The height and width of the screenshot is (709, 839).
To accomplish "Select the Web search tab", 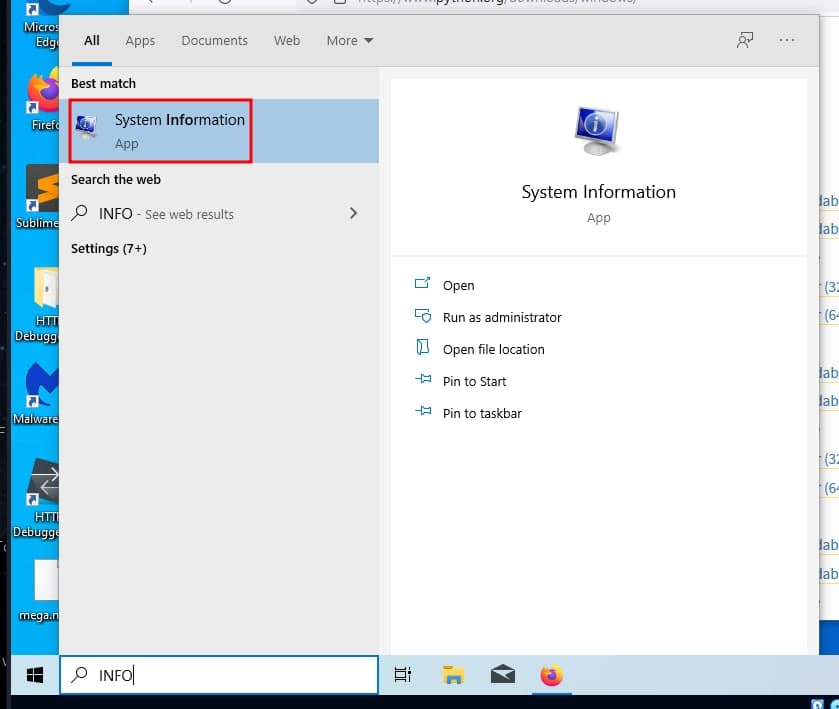I will (x=287, y=41).
